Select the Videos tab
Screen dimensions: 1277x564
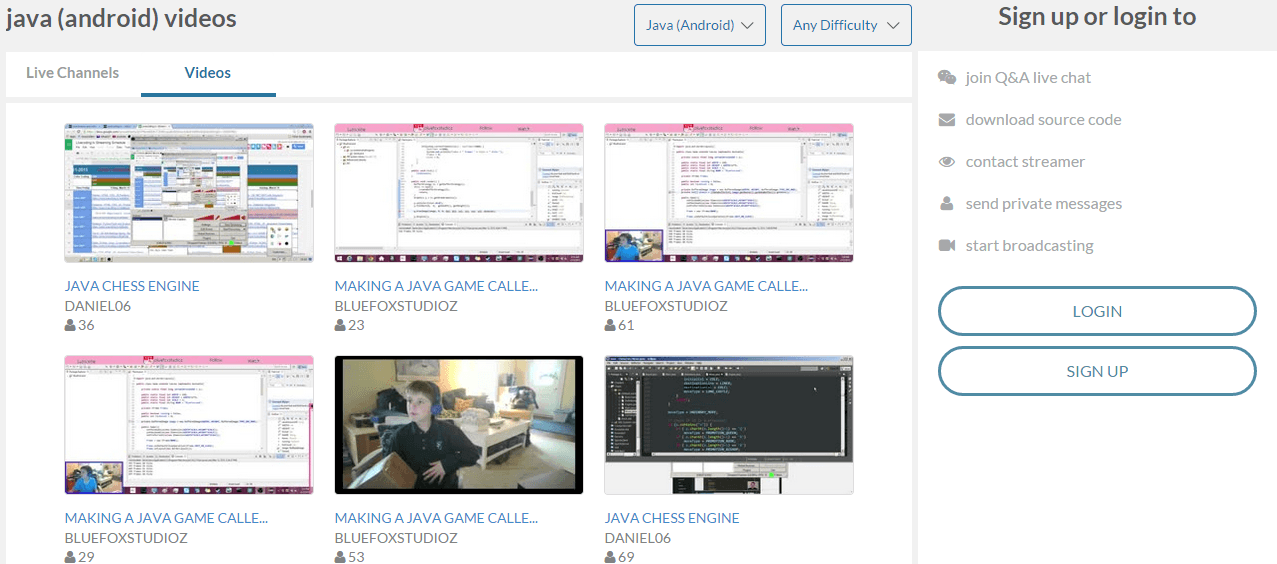(x=208, y=73)
